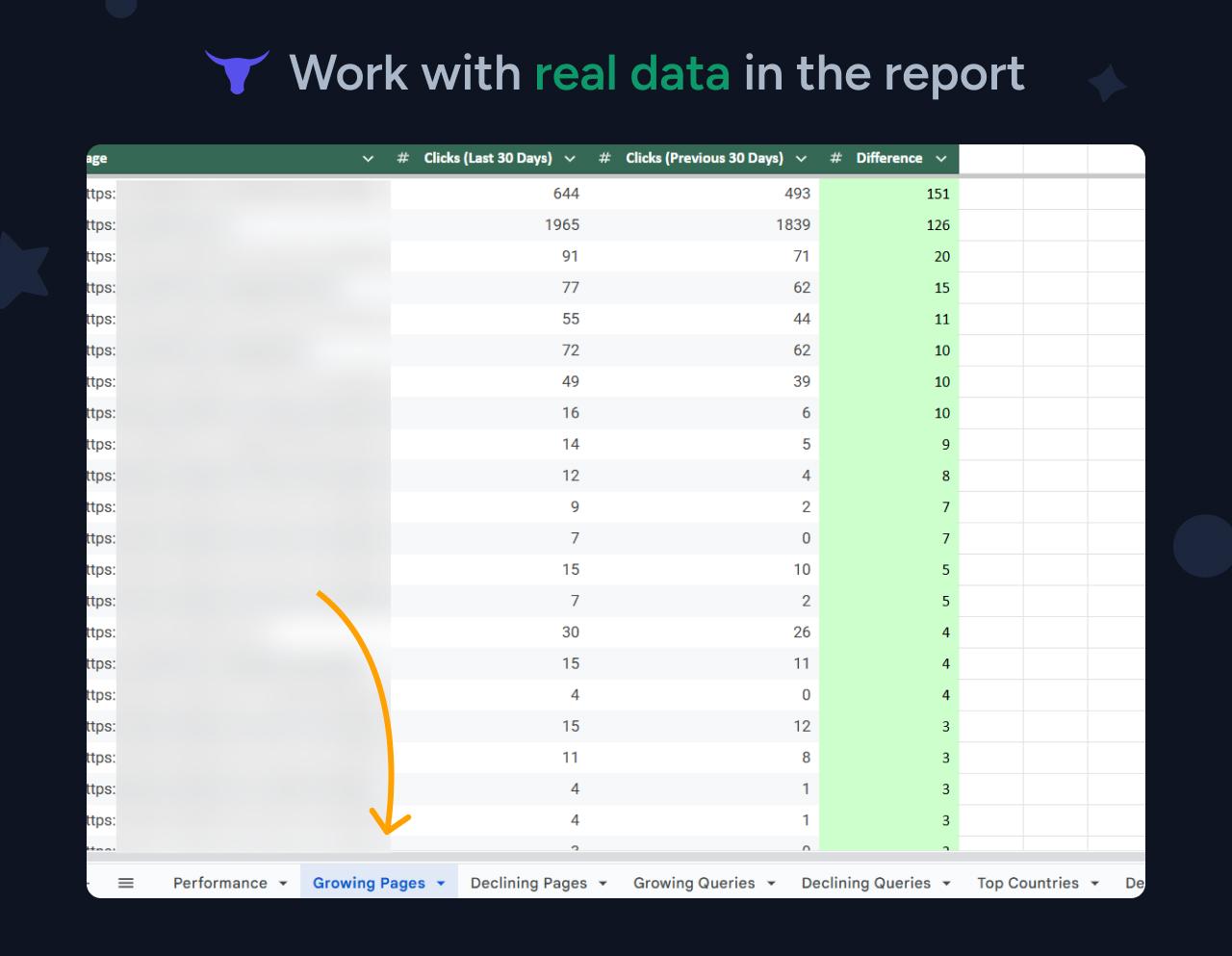This screenshot has height=956, width=1232.
Task: Open the Growing Queries sheet tab
Action: (x=694, y=882)
